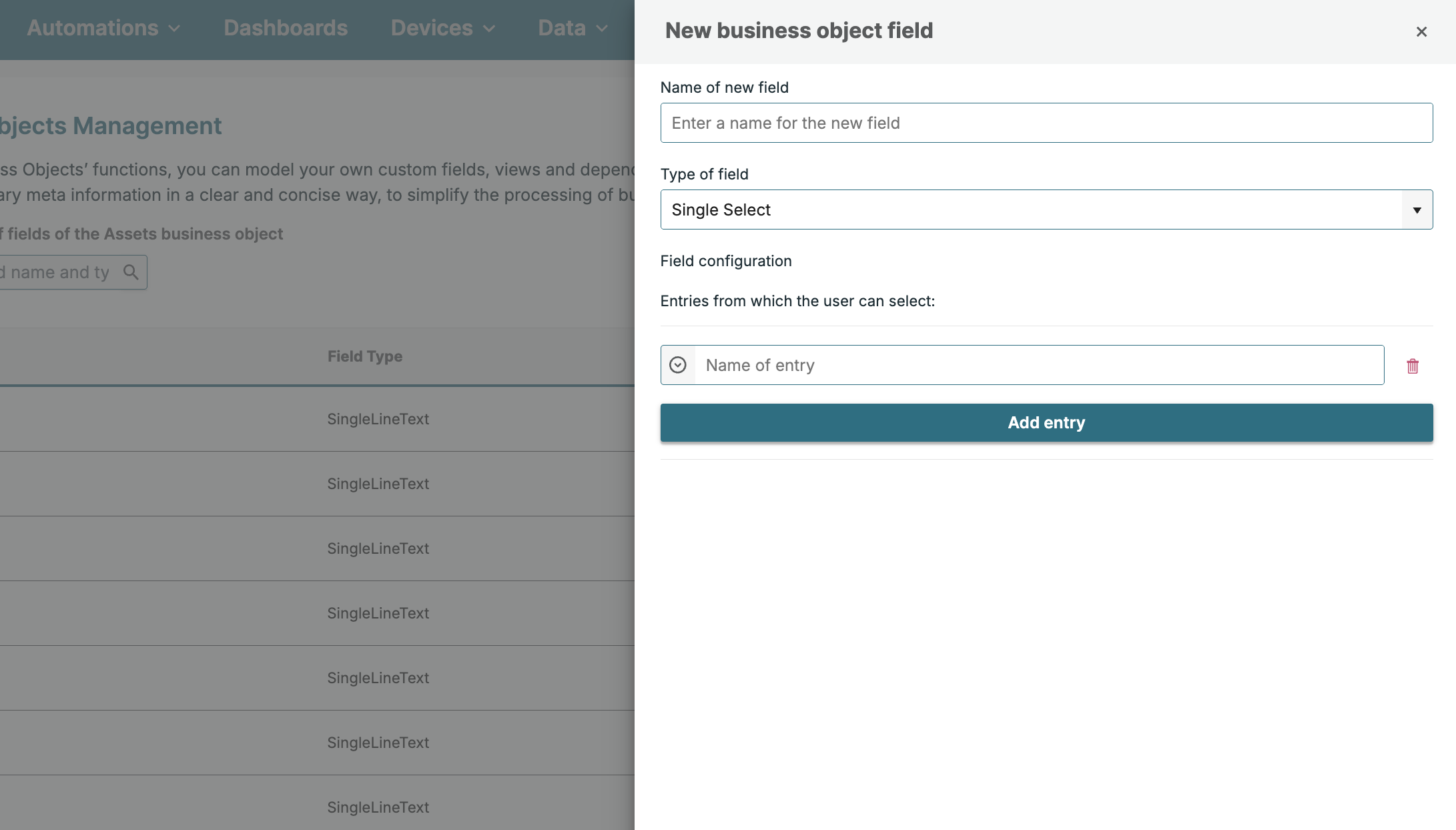
Task: Click the chevron next to Data
Action: [602, 29]
